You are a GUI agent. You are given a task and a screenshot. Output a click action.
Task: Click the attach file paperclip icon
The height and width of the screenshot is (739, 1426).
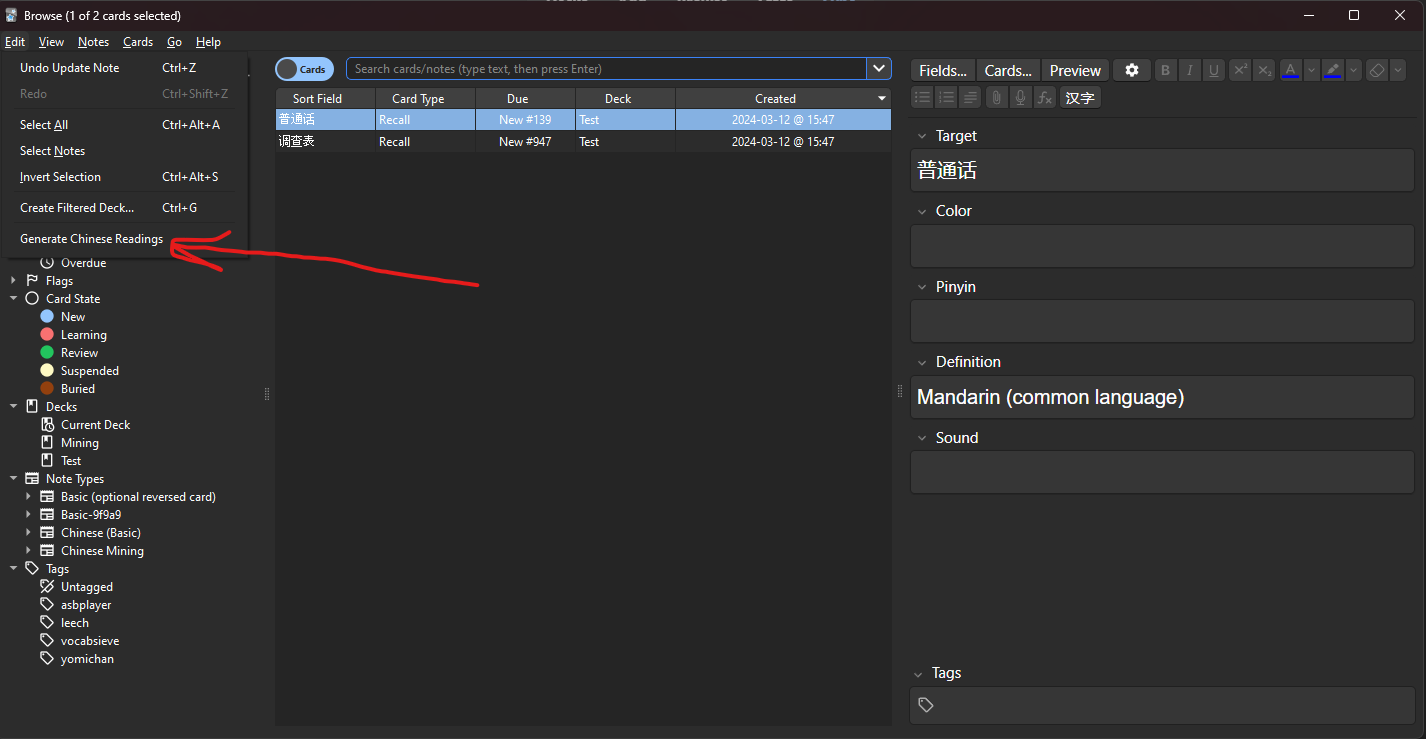[996, 97]
